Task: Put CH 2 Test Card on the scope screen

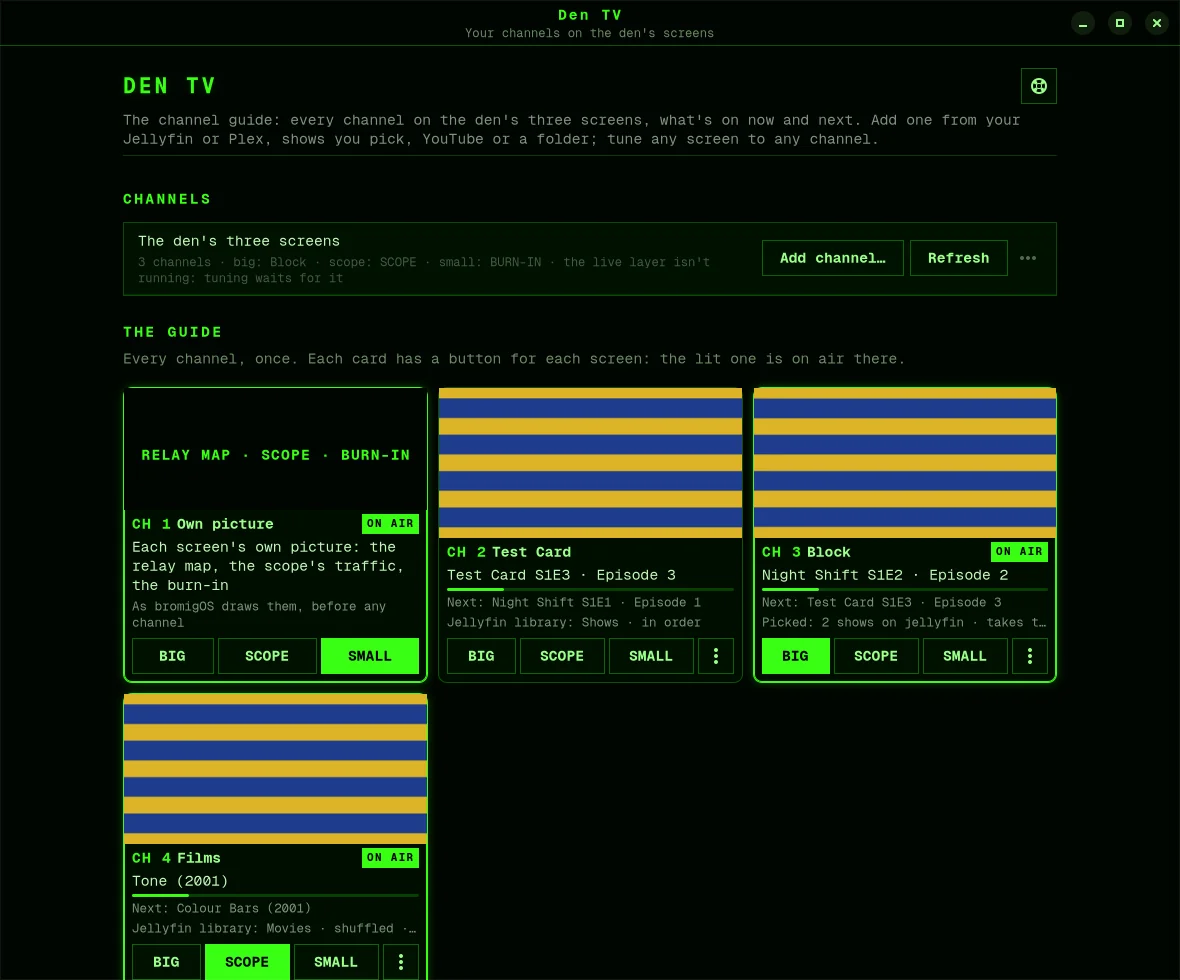Action: (562, 656)
